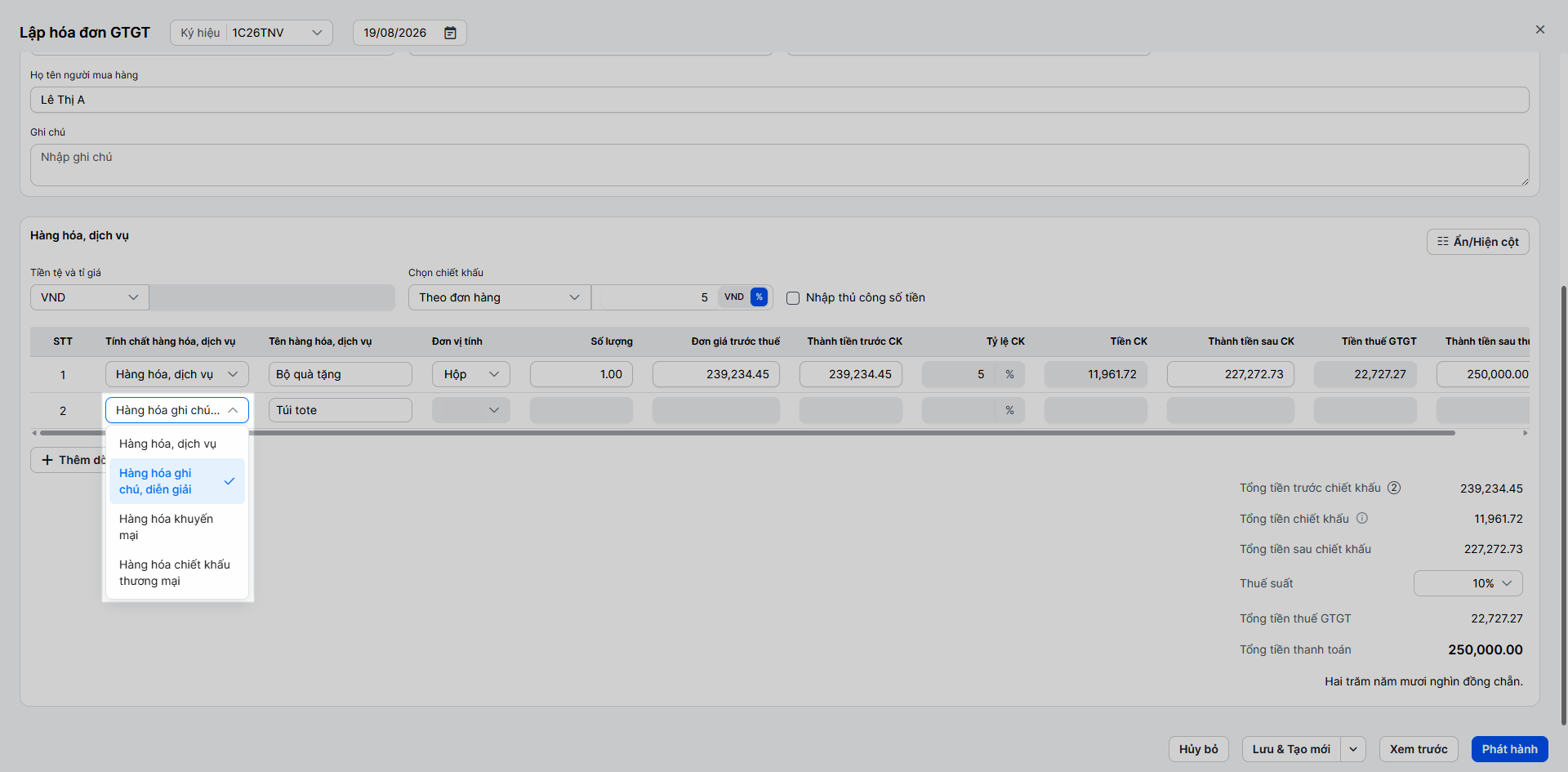
Task: Open the calendar icon beside date 19/08/2026
Action: pos(450,33)
